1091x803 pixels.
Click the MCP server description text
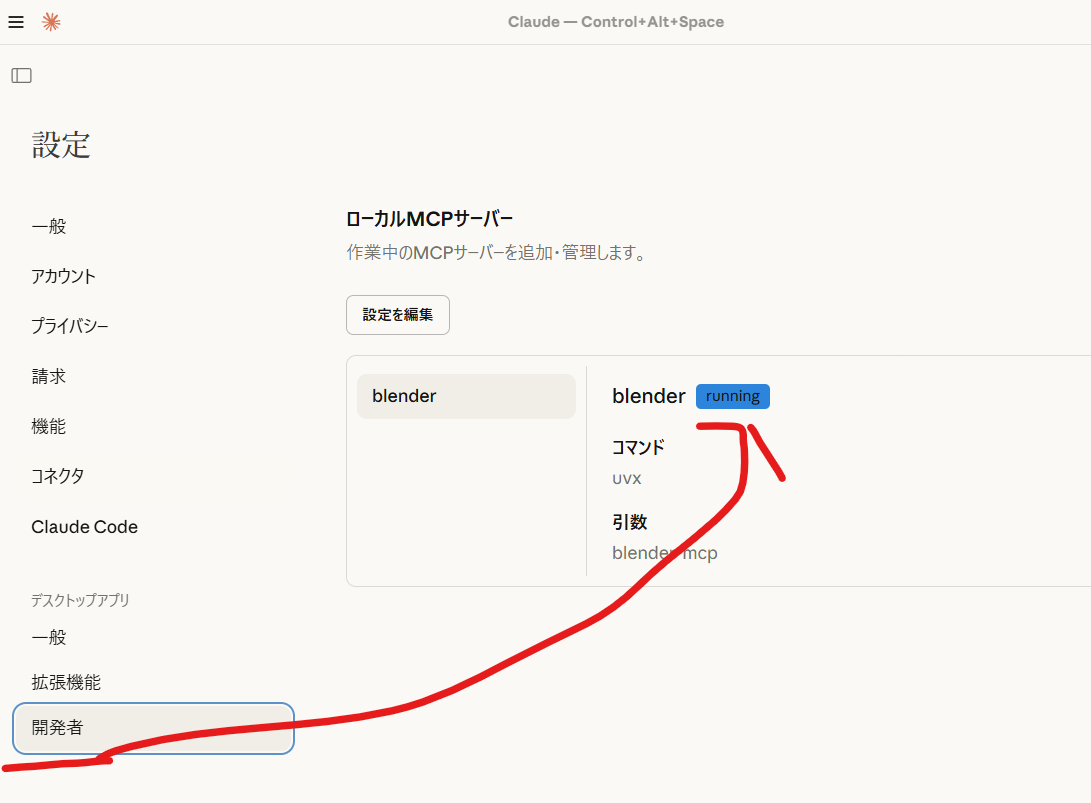click(x=498, y=253)
